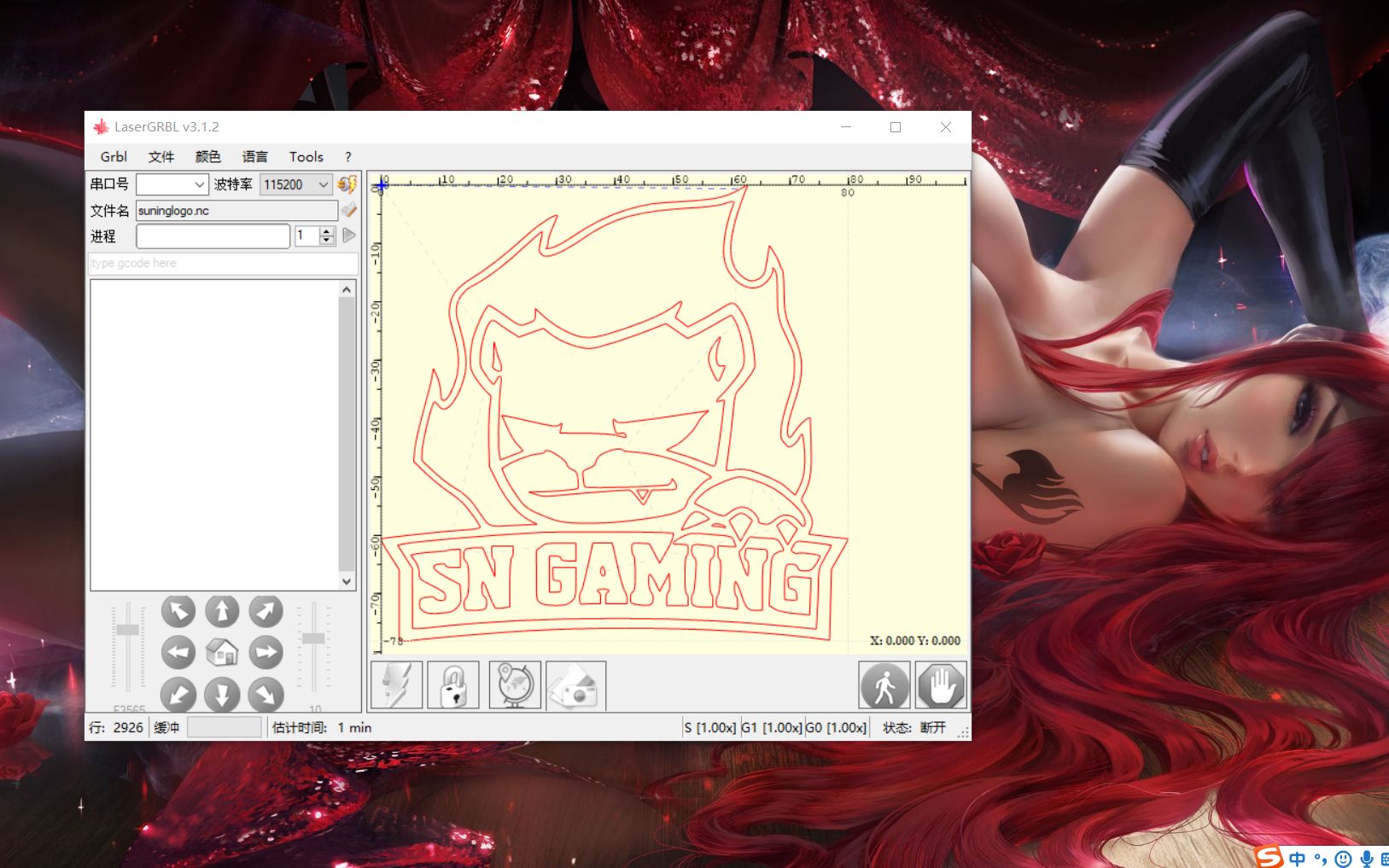
Task: Click inside the empty gcode log list
Action: tap(214, 435)
